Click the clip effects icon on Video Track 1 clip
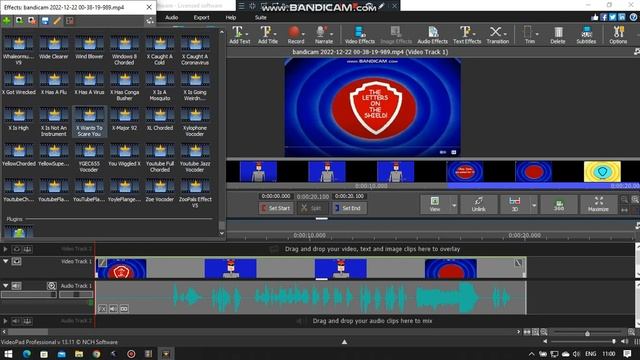Viewport: 640px width, 360px height. (102, 263)
